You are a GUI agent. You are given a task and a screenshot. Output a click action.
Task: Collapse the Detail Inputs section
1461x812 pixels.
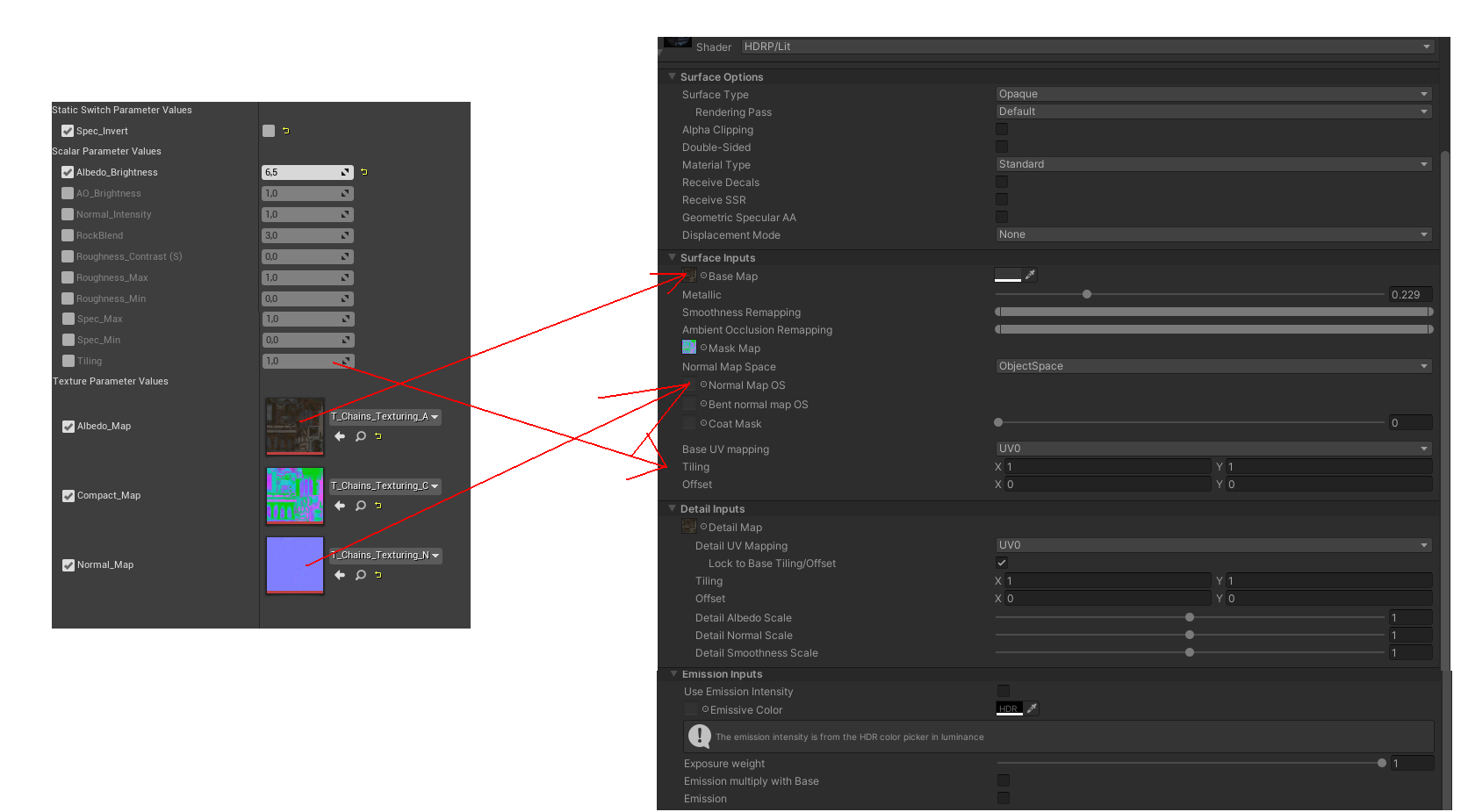coord(672,508)
